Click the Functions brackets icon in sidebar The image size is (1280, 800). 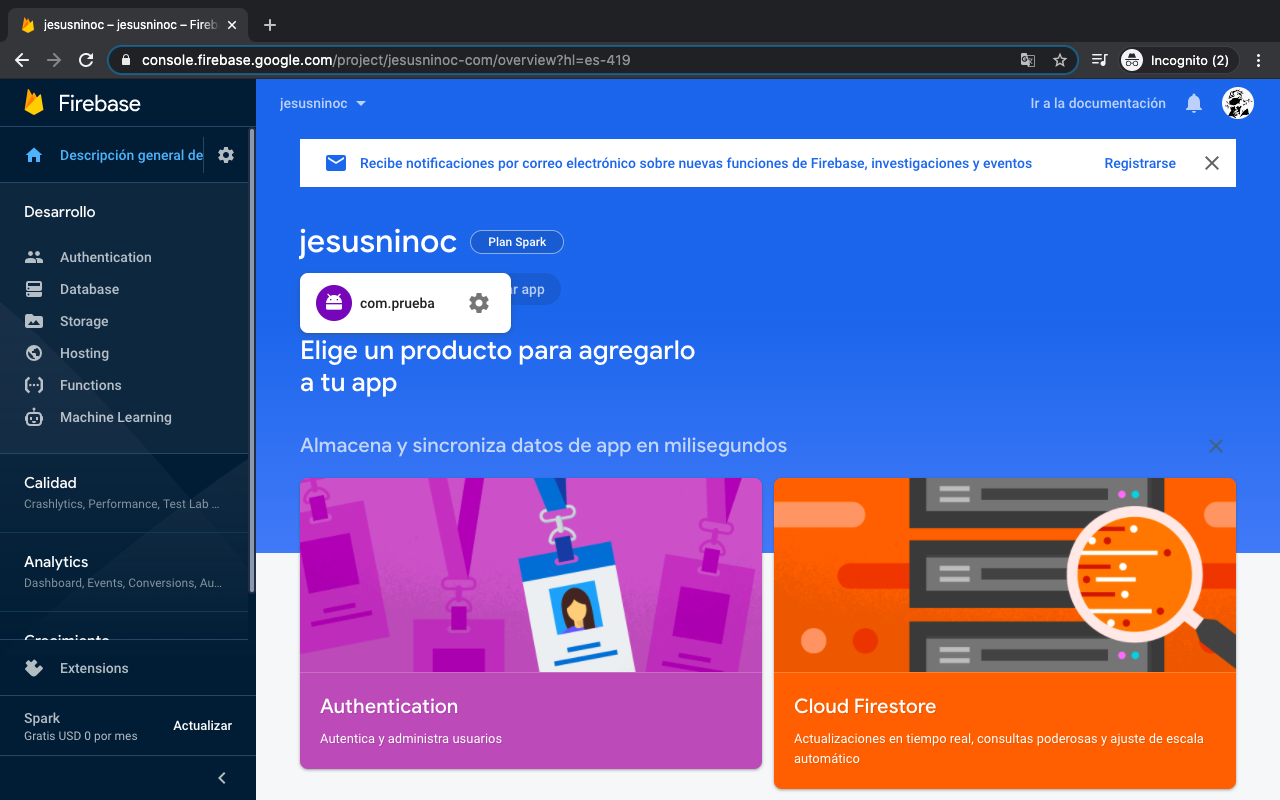(34, 385)
